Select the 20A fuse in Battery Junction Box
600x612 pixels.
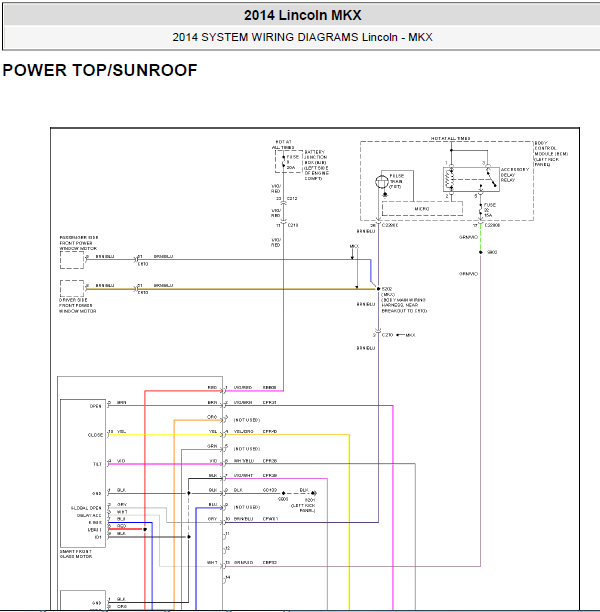(284, 162)
